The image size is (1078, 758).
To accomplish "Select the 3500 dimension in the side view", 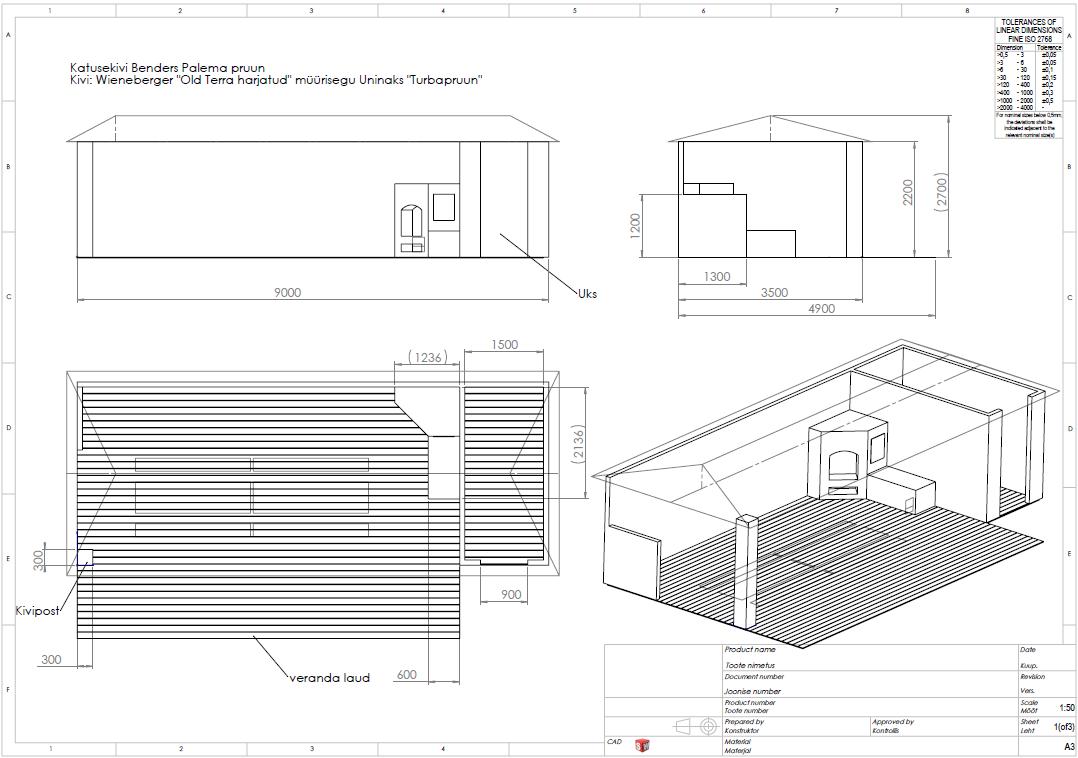I will (x=774, y=292).
